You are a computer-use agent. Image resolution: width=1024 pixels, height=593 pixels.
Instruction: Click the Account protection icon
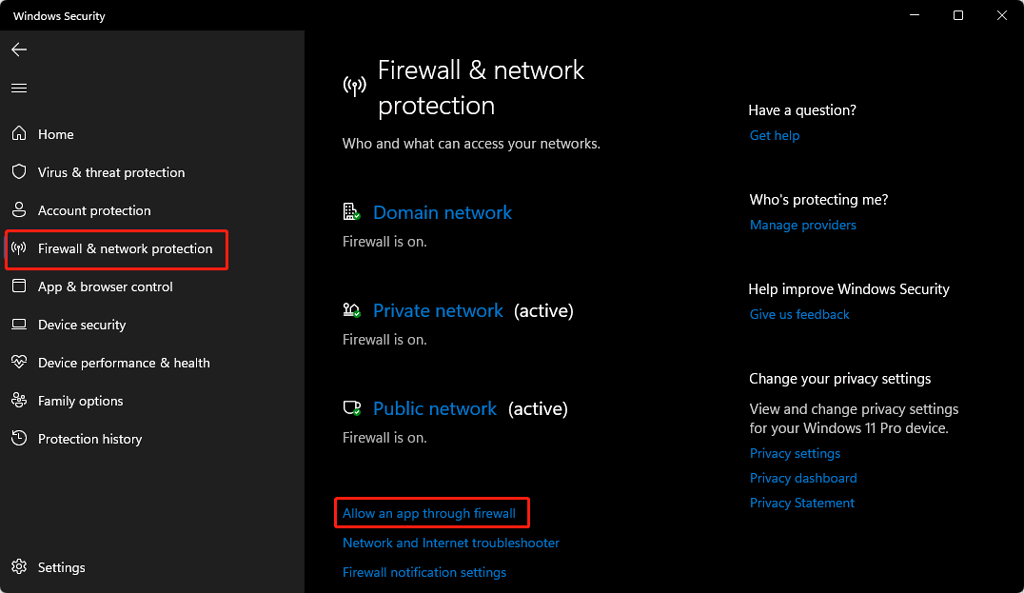19,210
